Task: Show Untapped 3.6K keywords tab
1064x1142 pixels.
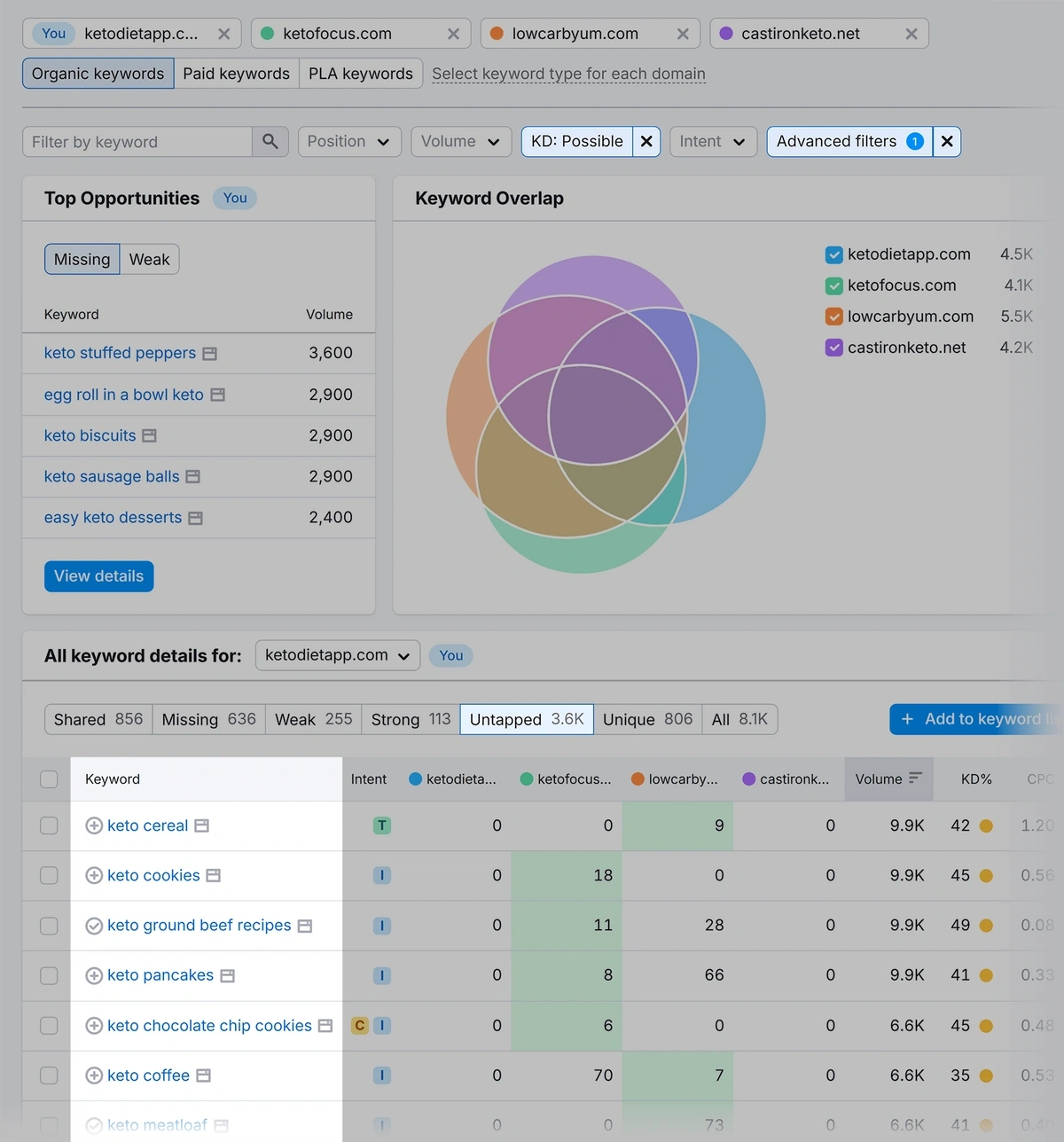Action: (527, 719)
